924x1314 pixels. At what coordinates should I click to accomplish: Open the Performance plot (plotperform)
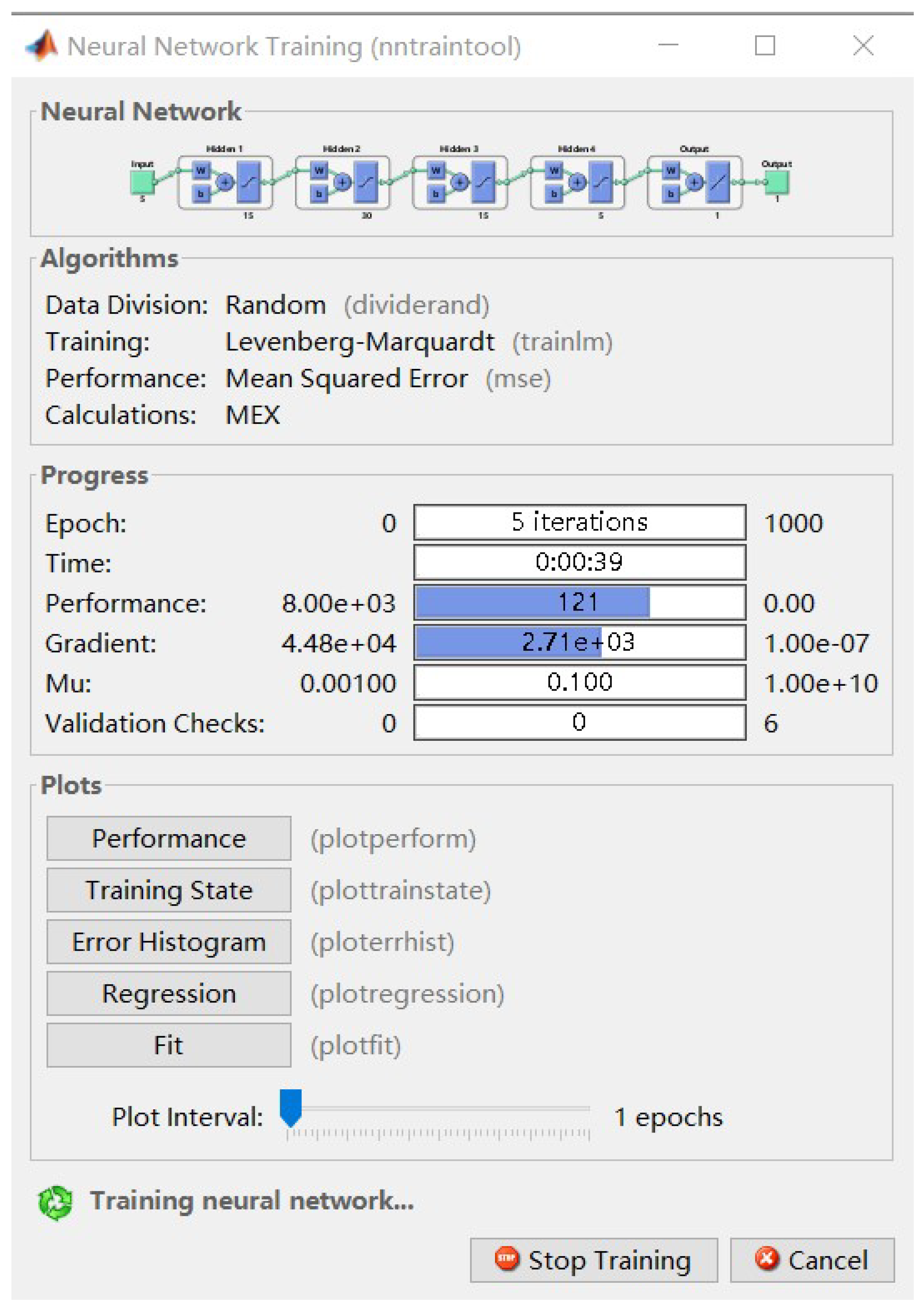coord(169,838)
